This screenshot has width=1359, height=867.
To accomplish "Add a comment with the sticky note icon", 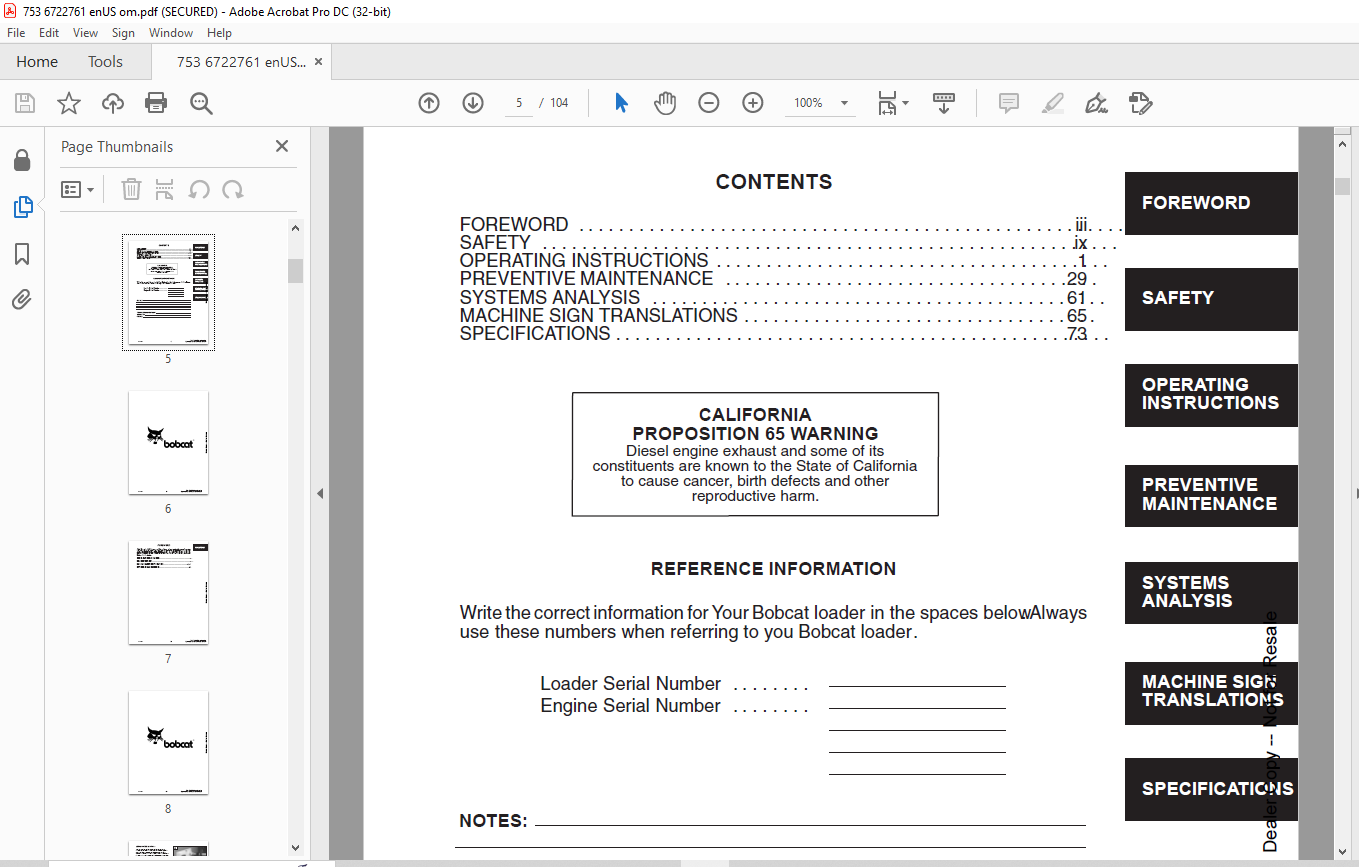I will [1009, 103].
